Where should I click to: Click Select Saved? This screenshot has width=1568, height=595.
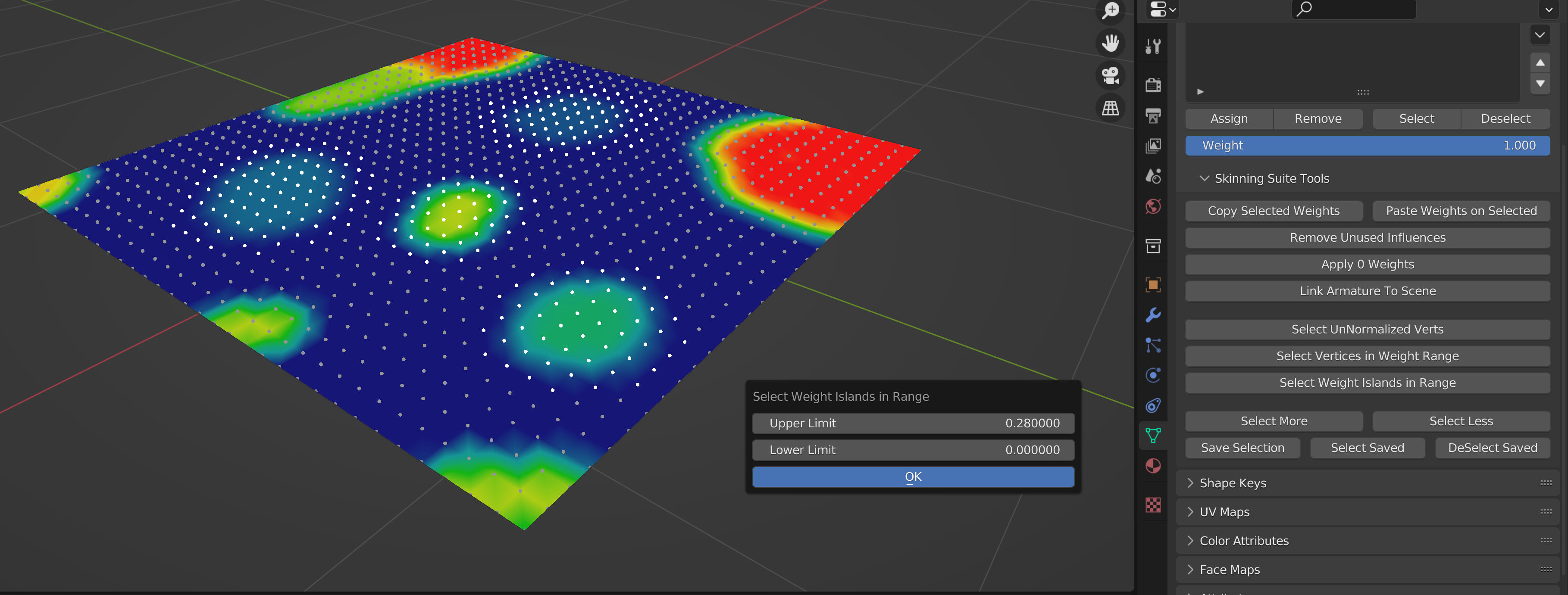pyautogui.click(x=1367, y=449)
